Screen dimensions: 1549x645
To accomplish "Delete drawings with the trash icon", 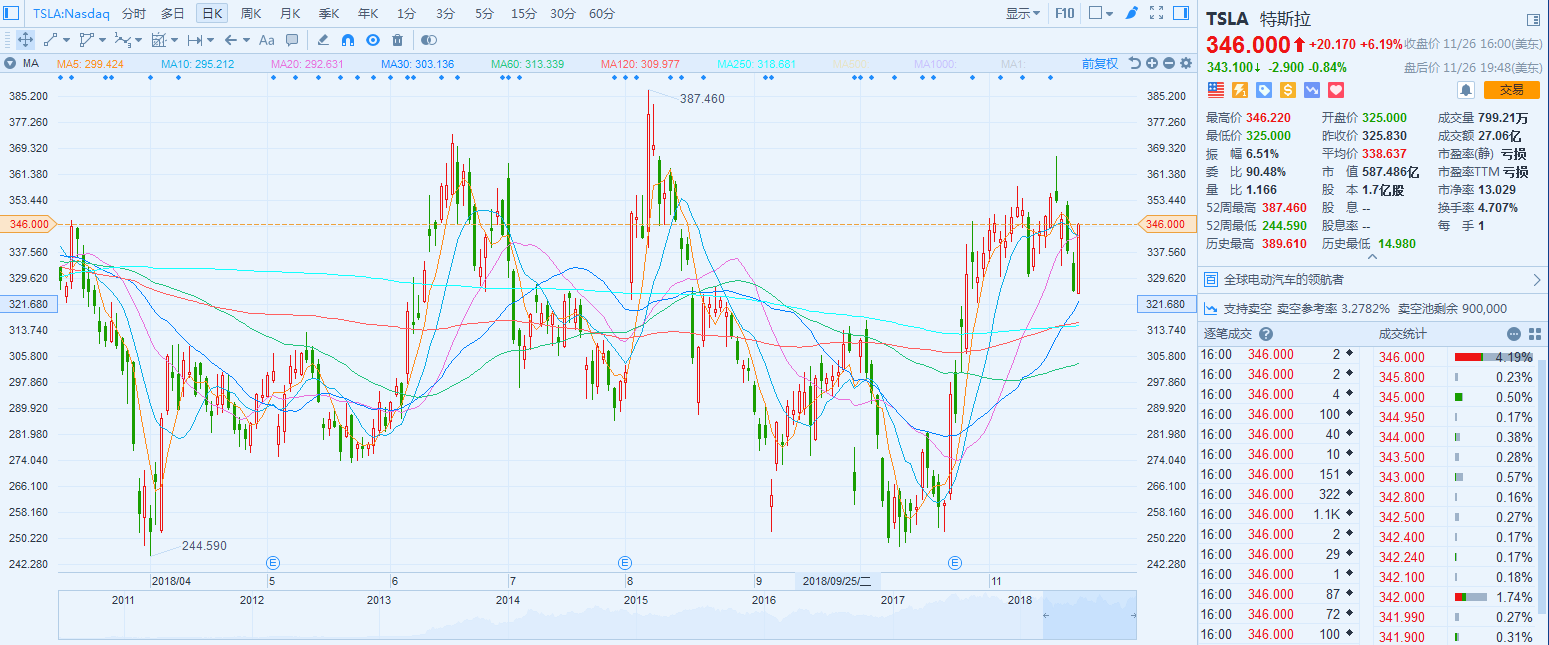I will (x=398, y=40).
